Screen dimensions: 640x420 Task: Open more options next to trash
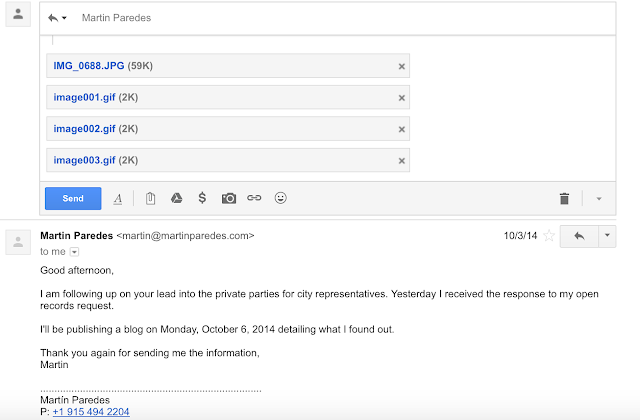pos(599,199)
